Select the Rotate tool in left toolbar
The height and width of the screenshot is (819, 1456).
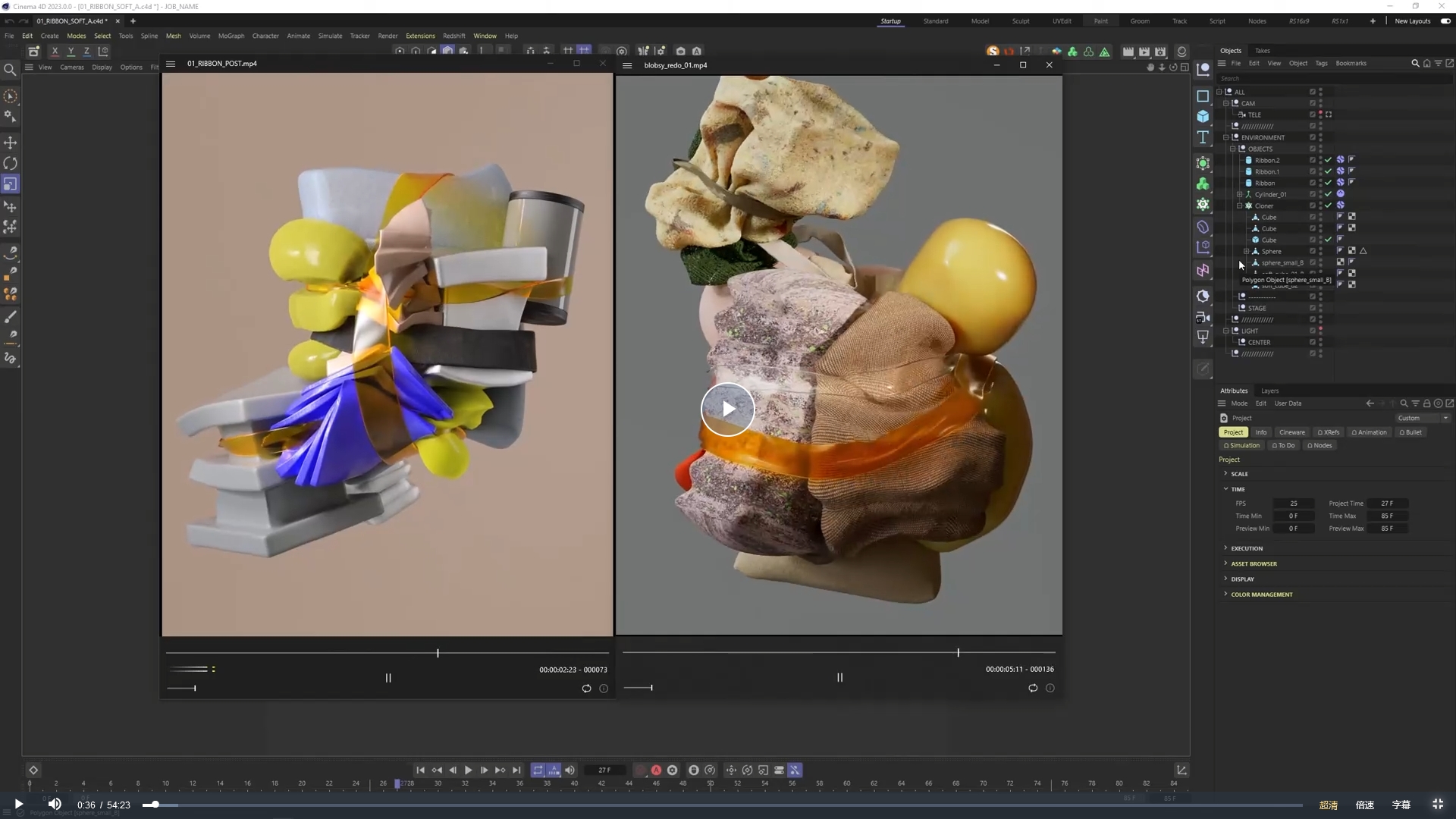click(x=11, y=164)
